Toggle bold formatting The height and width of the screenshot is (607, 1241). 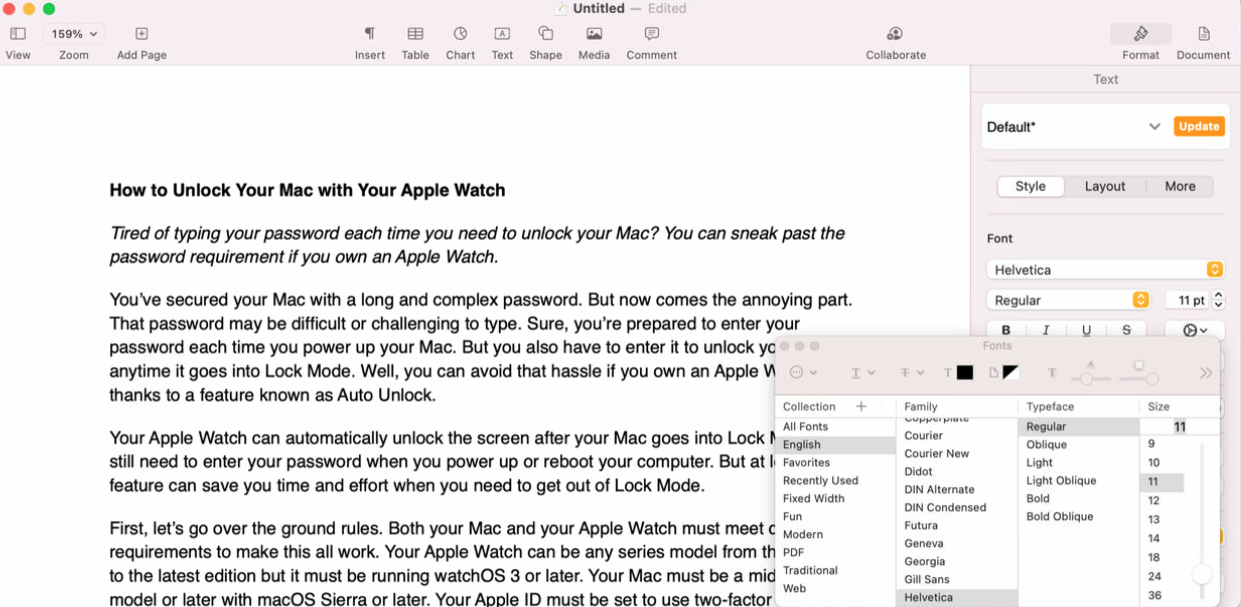(x=1005, y=329)
